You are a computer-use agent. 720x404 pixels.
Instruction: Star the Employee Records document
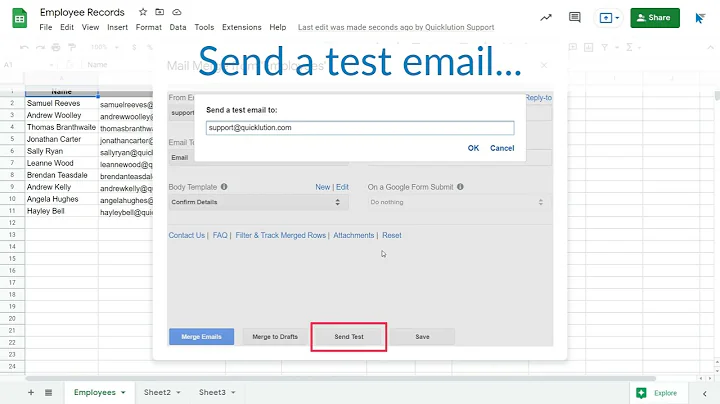[143, 12]
